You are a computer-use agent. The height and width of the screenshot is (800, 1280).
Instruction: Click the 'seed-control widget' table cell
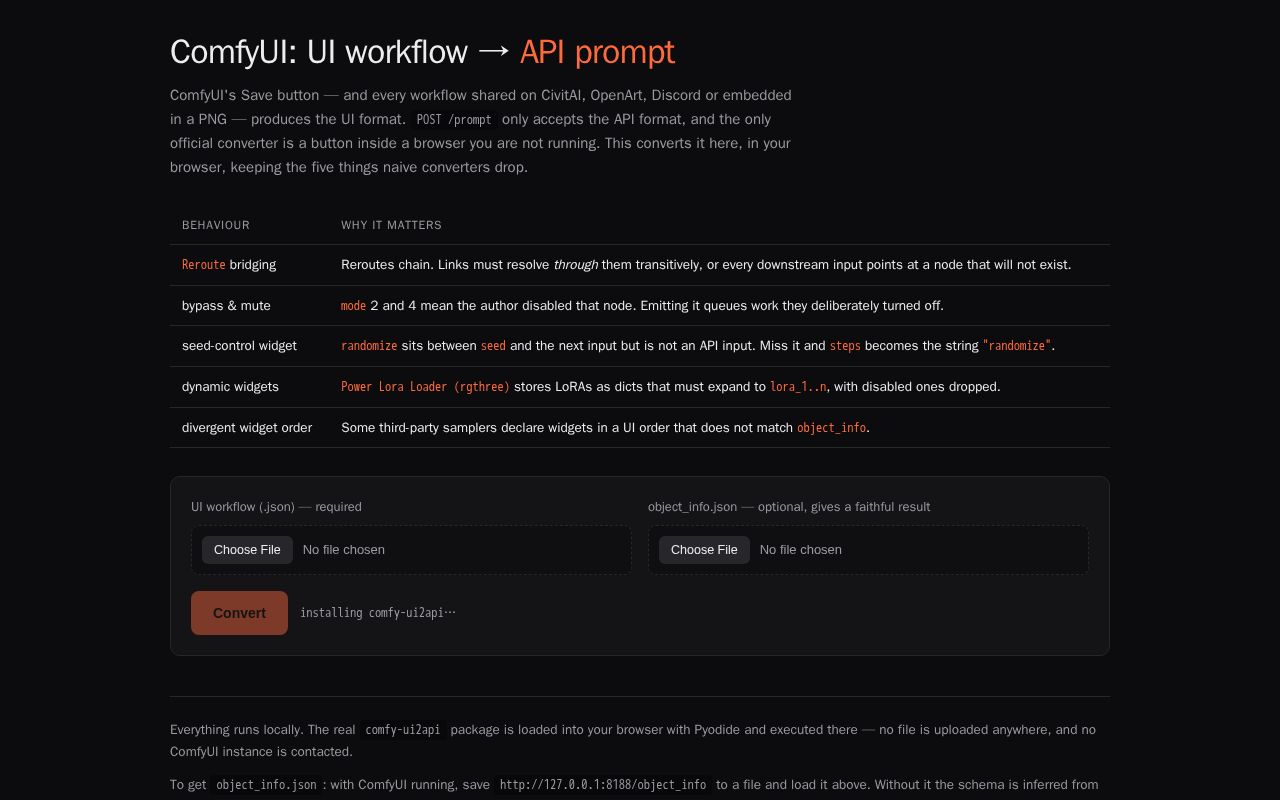(x=249, y=346)
